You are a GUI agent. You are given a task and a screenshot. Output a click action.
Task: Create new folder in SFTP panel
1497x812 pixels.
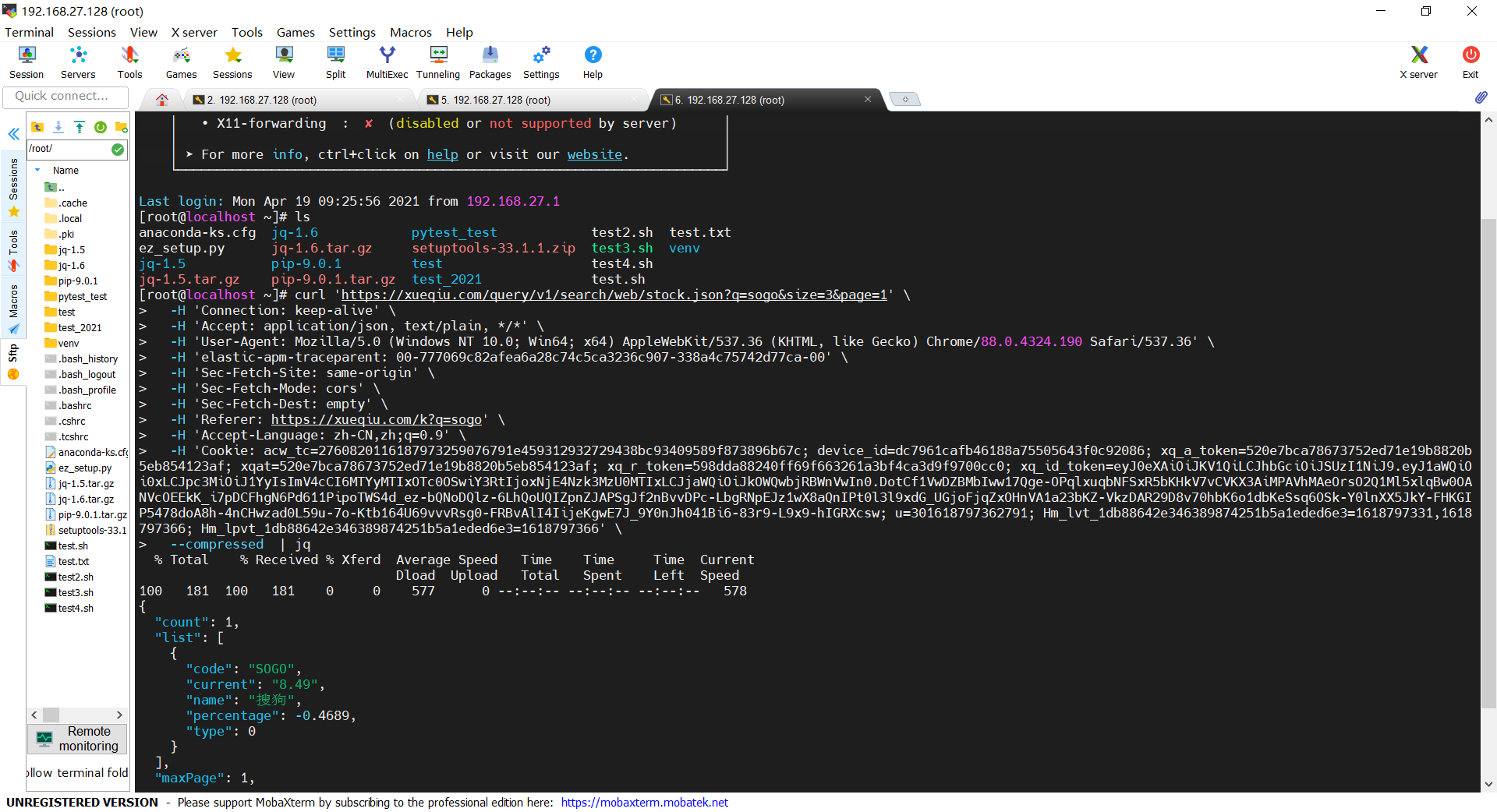pos(121,127)
